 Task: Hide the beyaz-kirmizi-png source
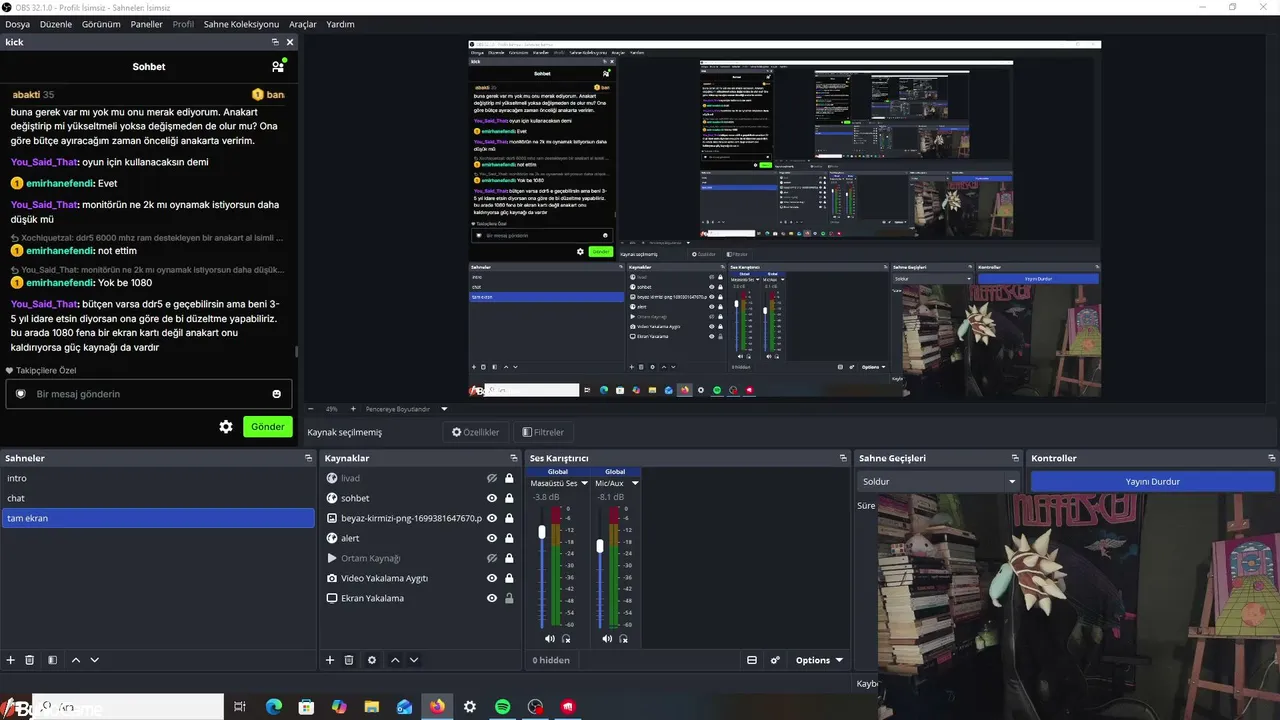(492, 518)
